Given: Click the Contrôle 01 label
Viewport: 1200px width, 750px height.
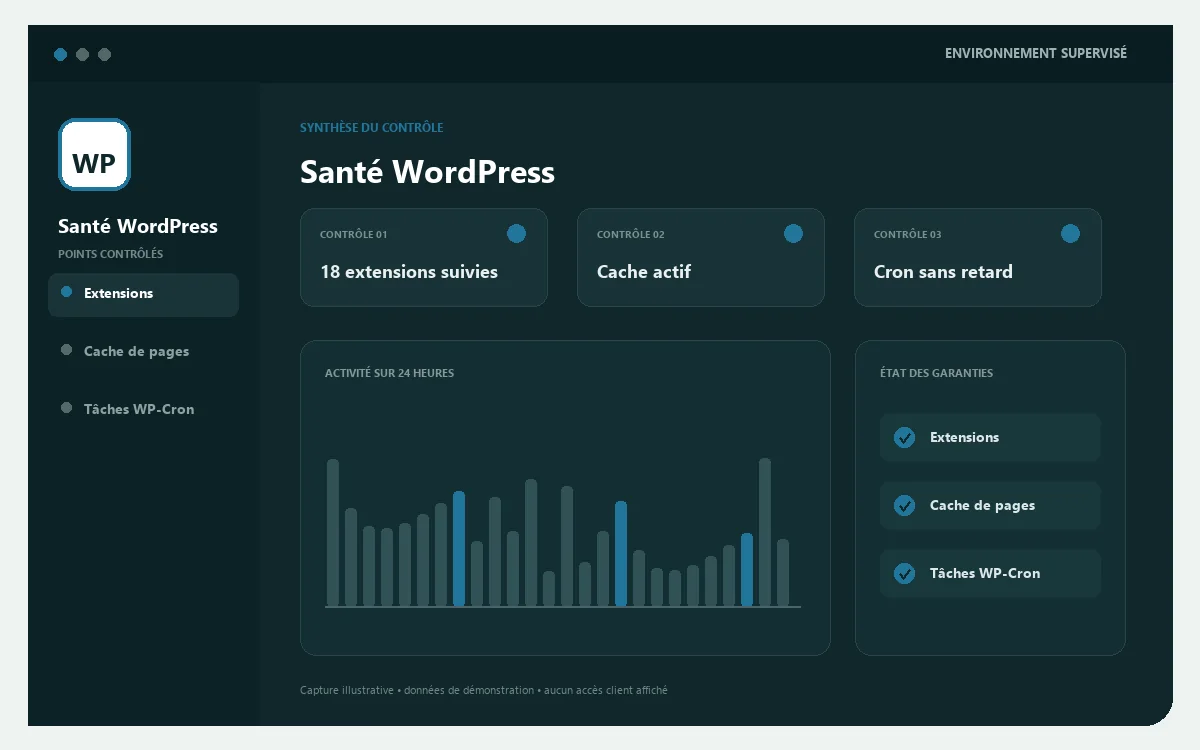Looking at the screenshot, I should coord(354,235).
